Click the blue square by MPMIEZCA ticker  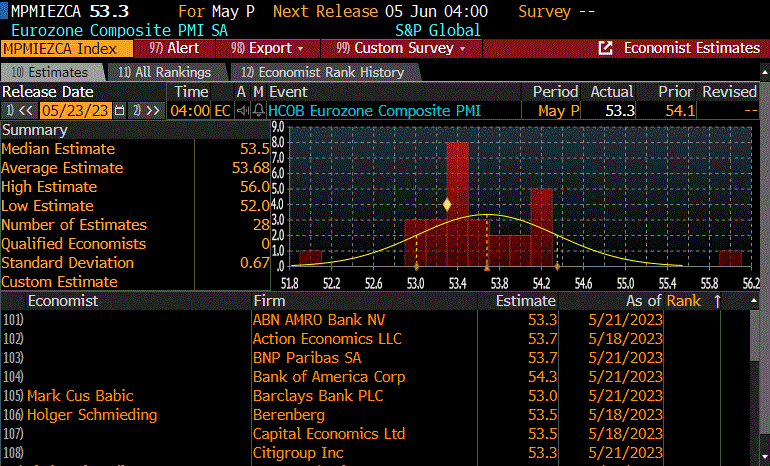(x=4, y=11)
